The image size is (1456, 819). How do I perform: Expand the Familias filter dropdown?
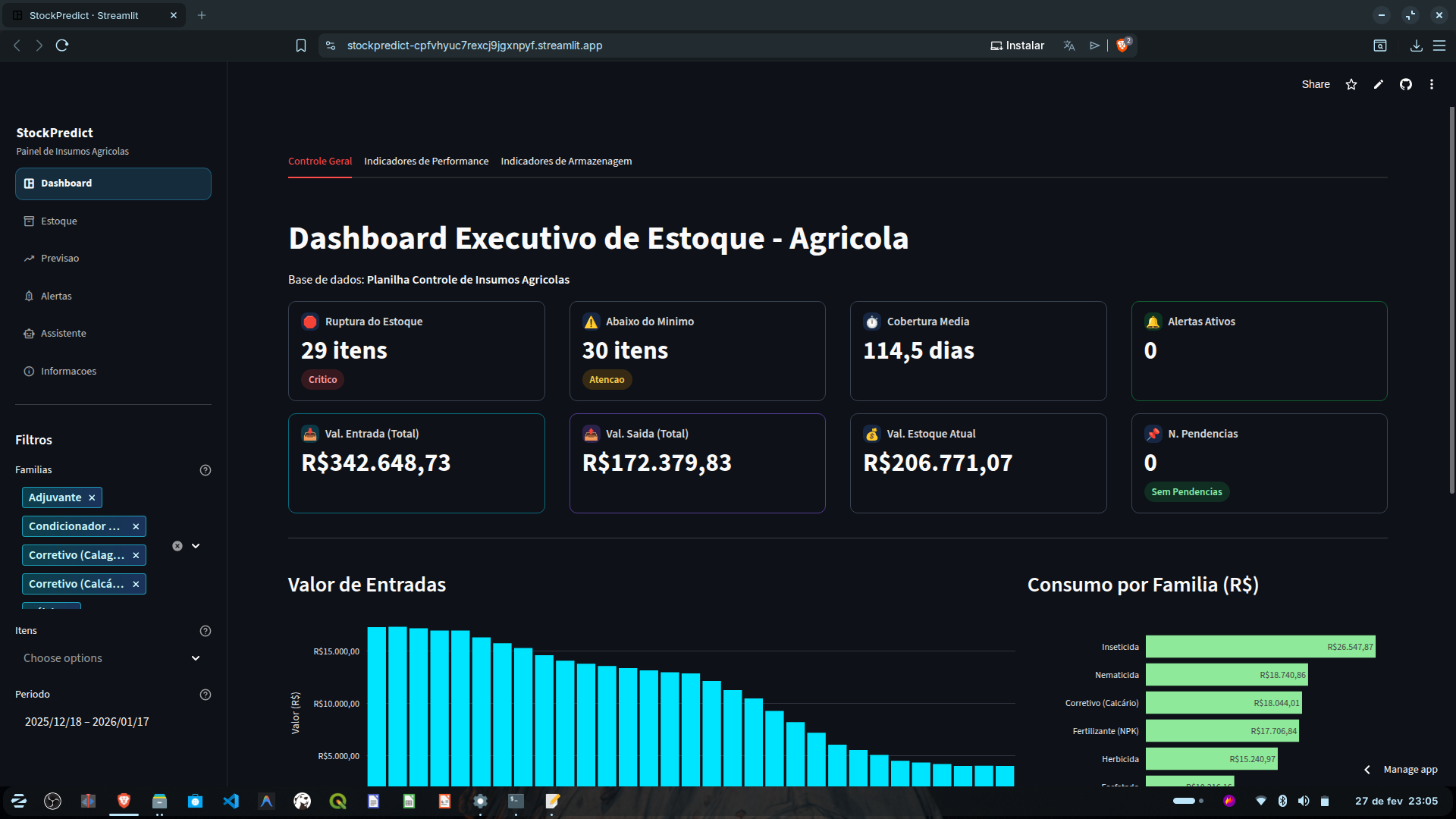[x=196, y=545]
